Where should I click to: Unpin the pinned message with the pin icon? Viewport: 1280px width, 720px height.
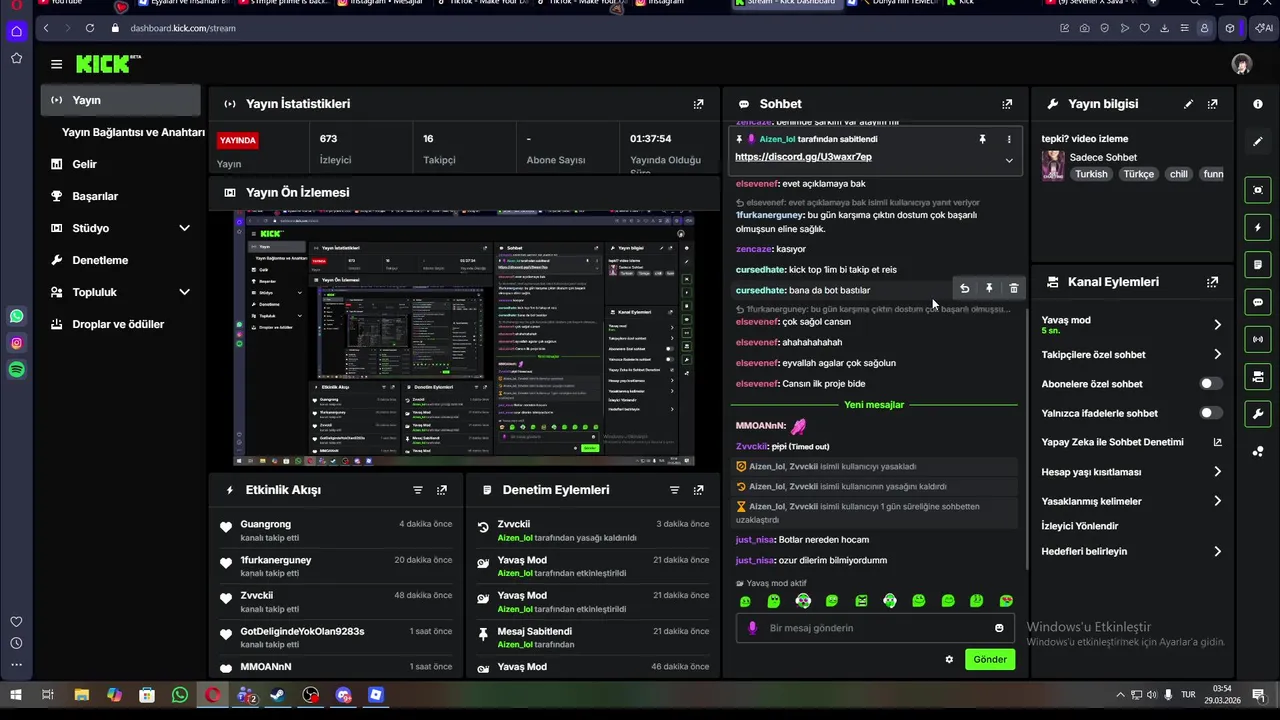(982, 139)
